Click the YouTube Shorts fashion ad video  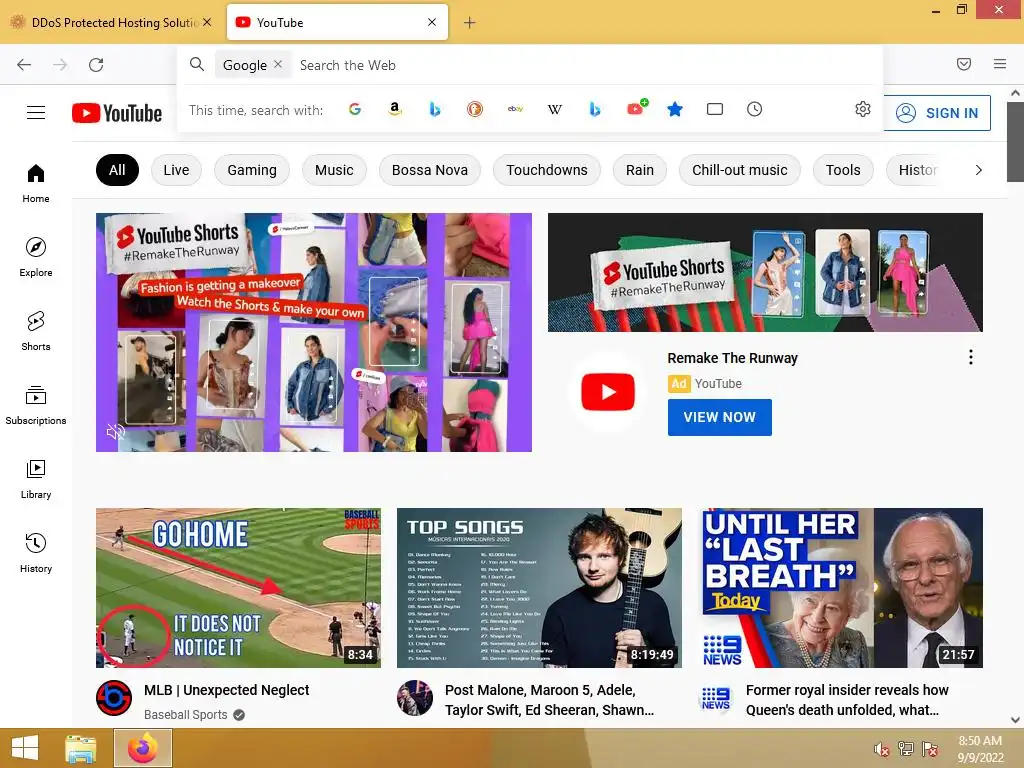[313, 332]
